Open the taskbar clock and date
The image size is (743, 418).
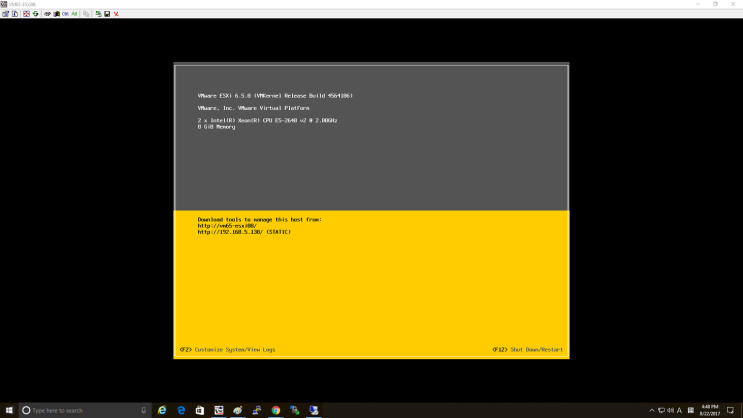[710, 410]
